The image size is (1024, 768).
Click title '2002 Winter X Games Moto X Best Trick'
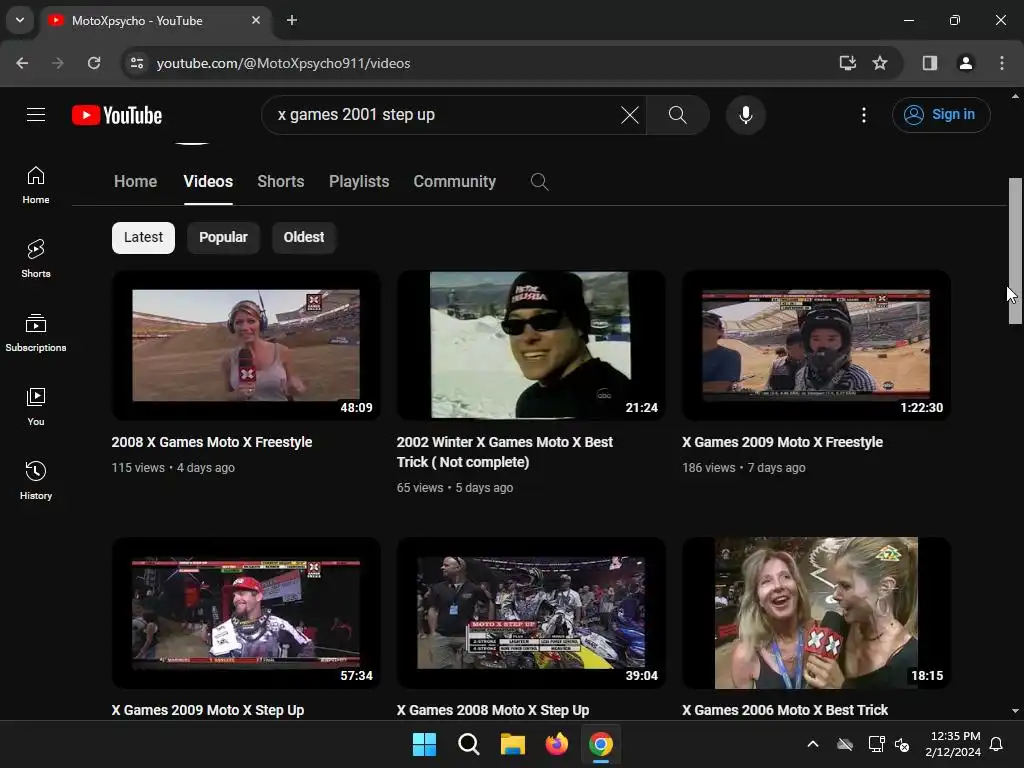[504, 452]
